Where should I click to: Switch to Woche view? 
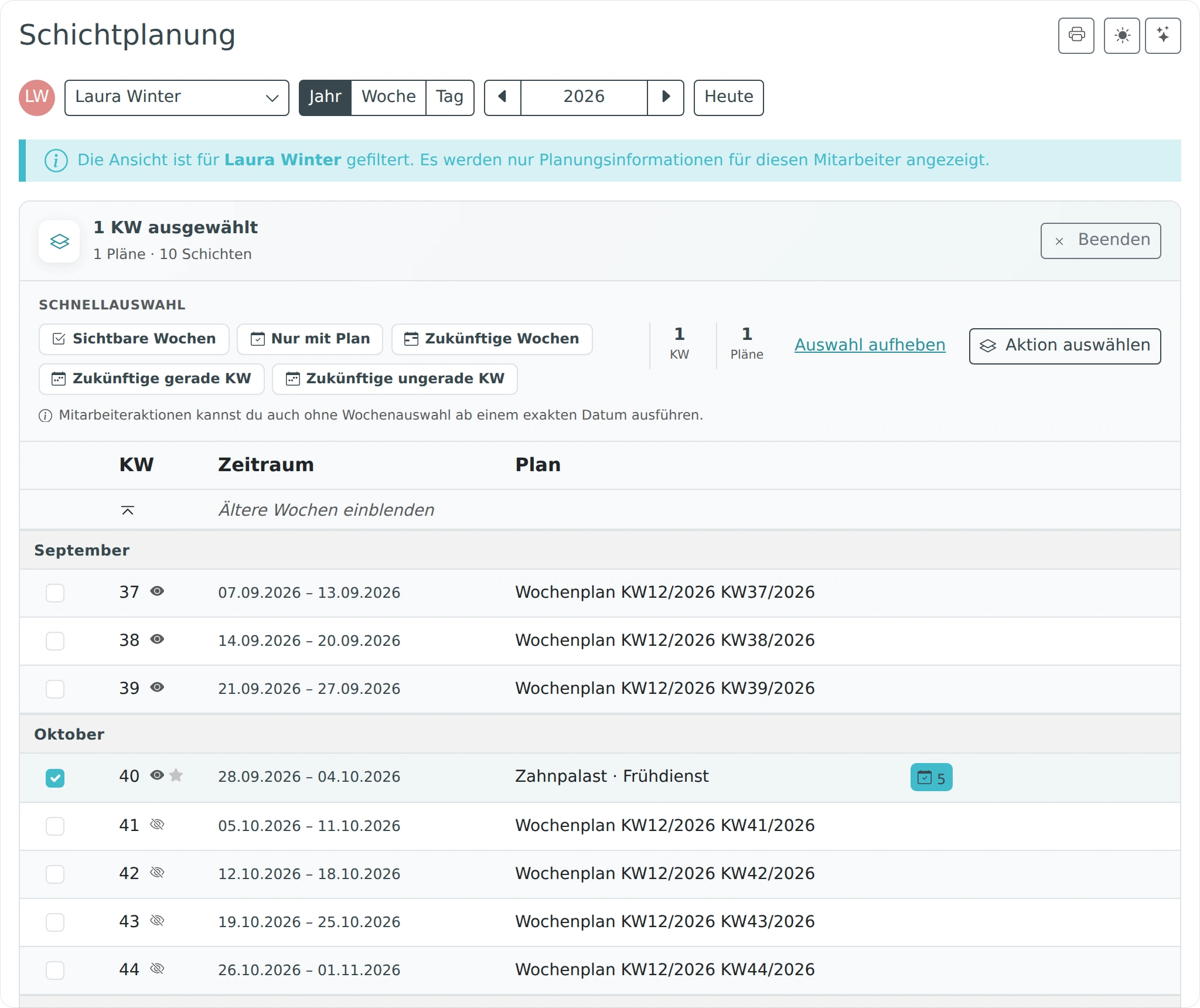click(388, 97)
